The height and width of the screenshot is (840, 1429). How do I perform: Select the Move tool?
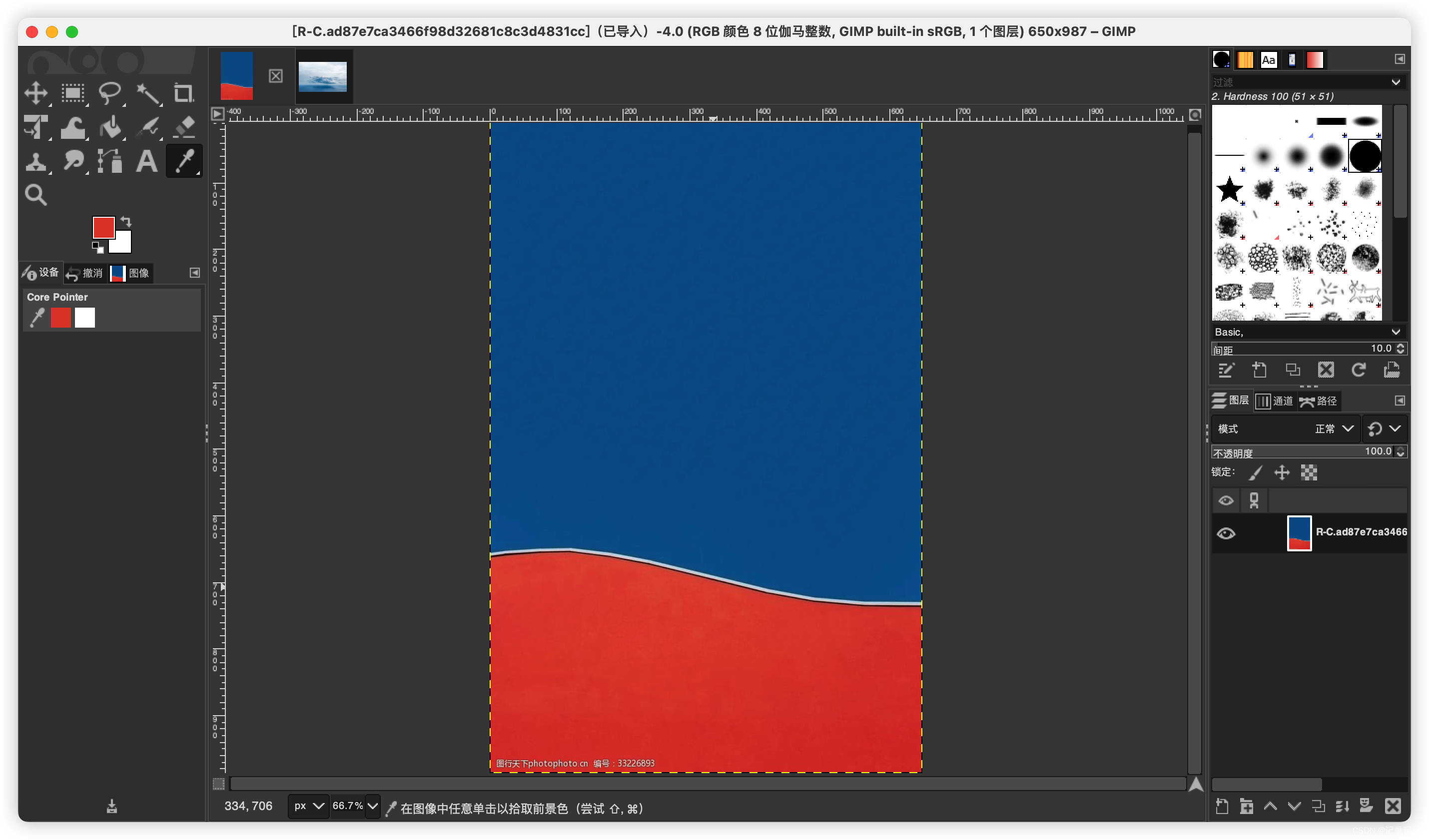[x=36, y=93]
